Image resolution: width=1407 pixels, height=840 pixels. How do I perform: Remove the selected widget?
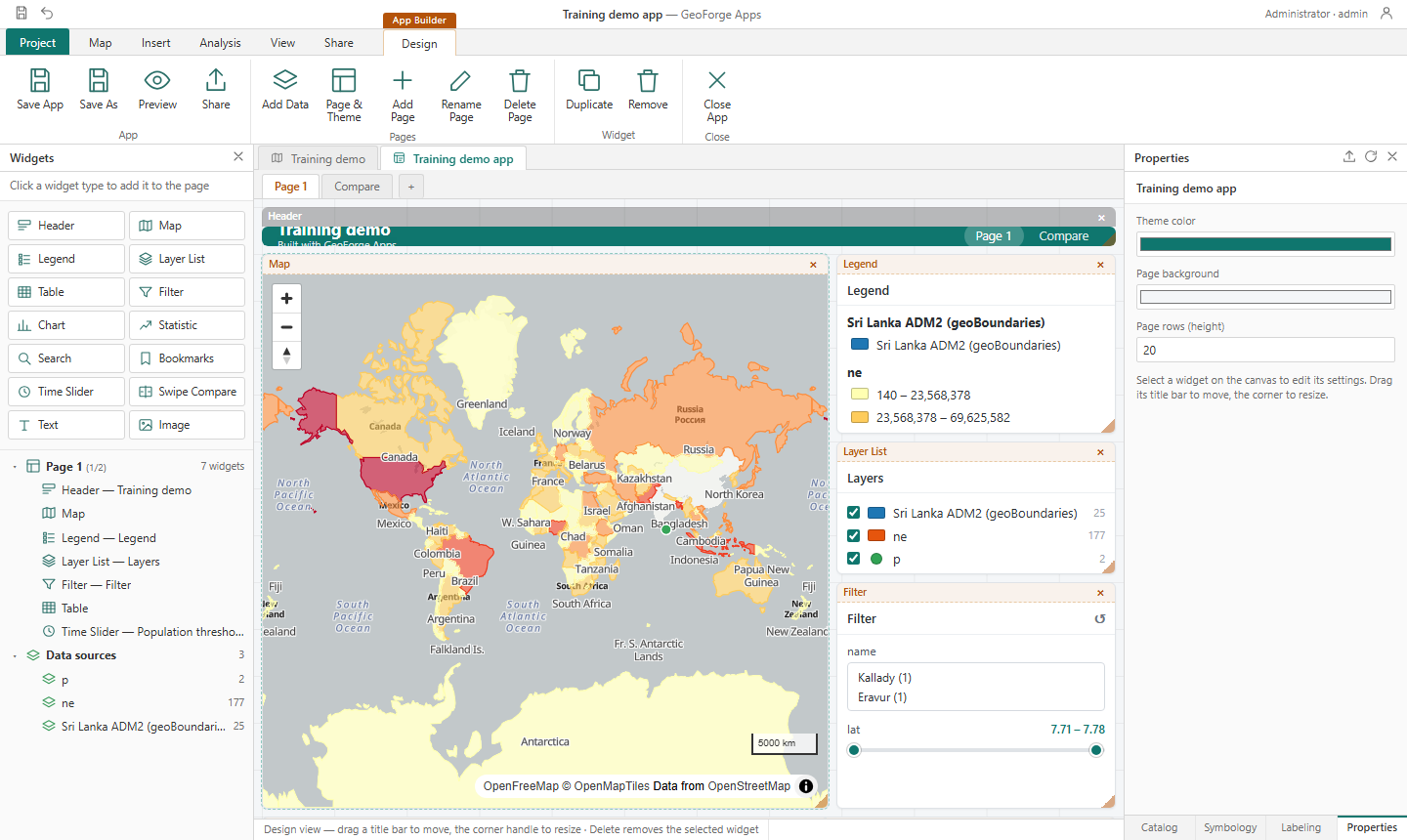click(648, 90)
